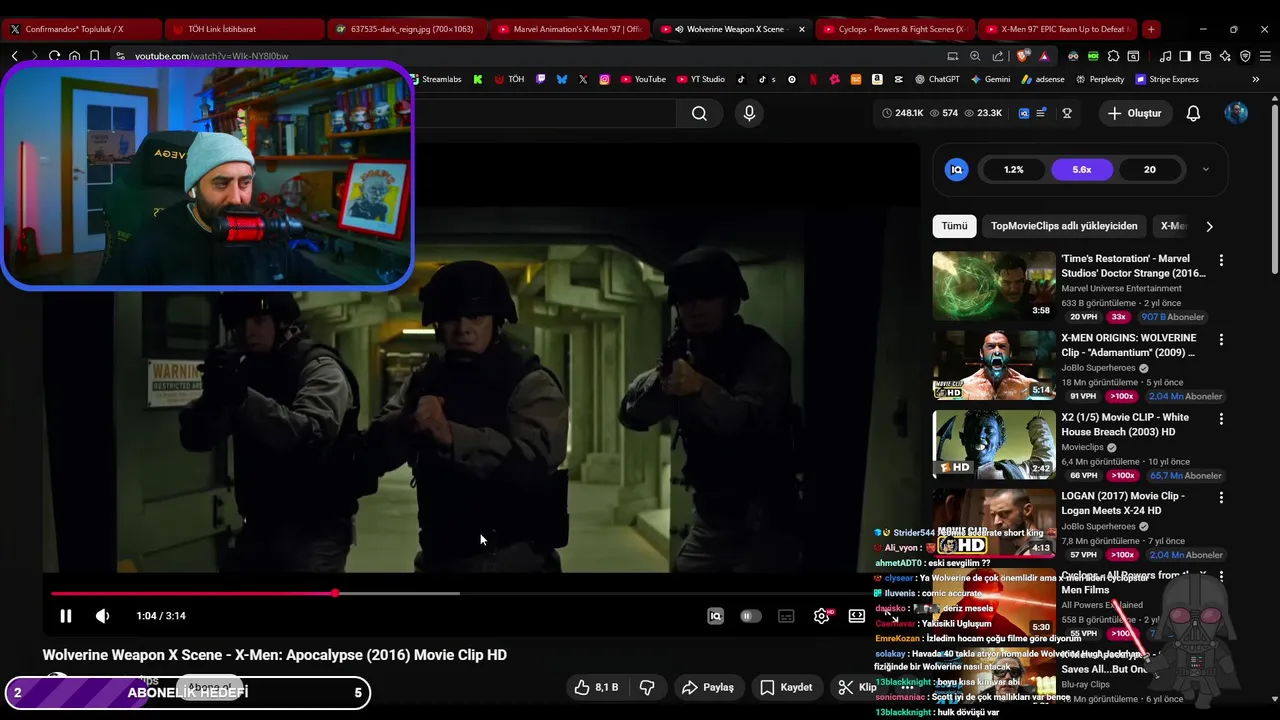The width and height of the screenshot is (1280, 720).
Task: Select the 20 vidIQ stat pill
Action: 1149,169
